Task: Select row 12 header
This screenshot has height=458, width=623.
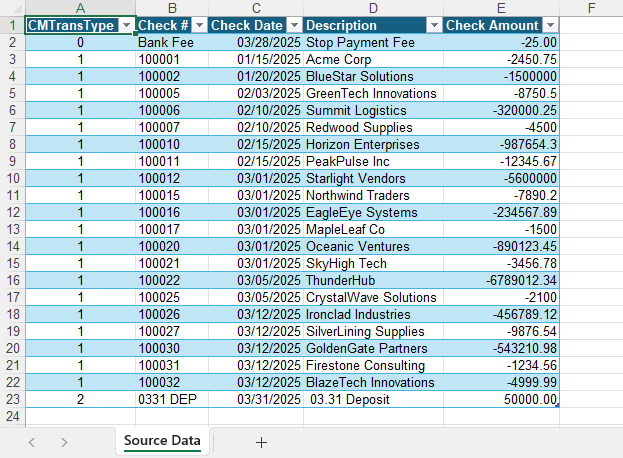Action: (13, 213)
